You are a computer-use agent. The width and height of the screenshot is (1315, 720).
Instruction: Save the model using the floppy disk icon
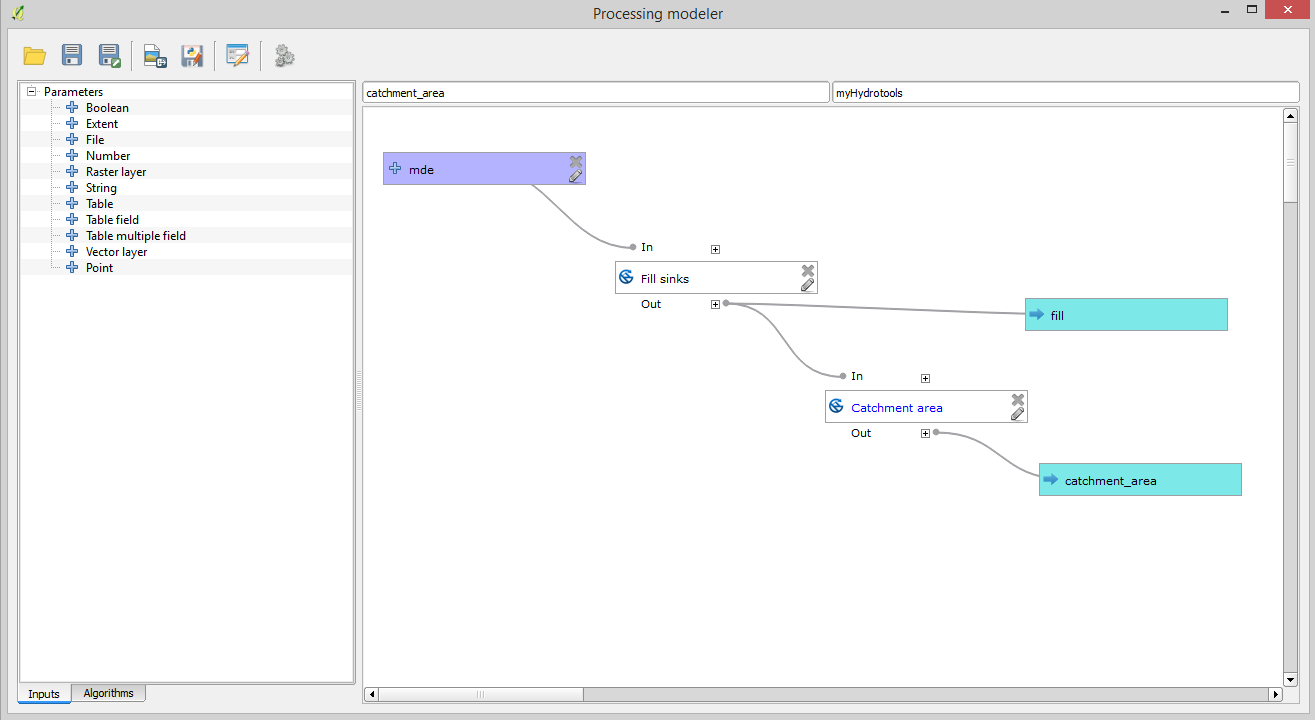(x=72, y=56)
